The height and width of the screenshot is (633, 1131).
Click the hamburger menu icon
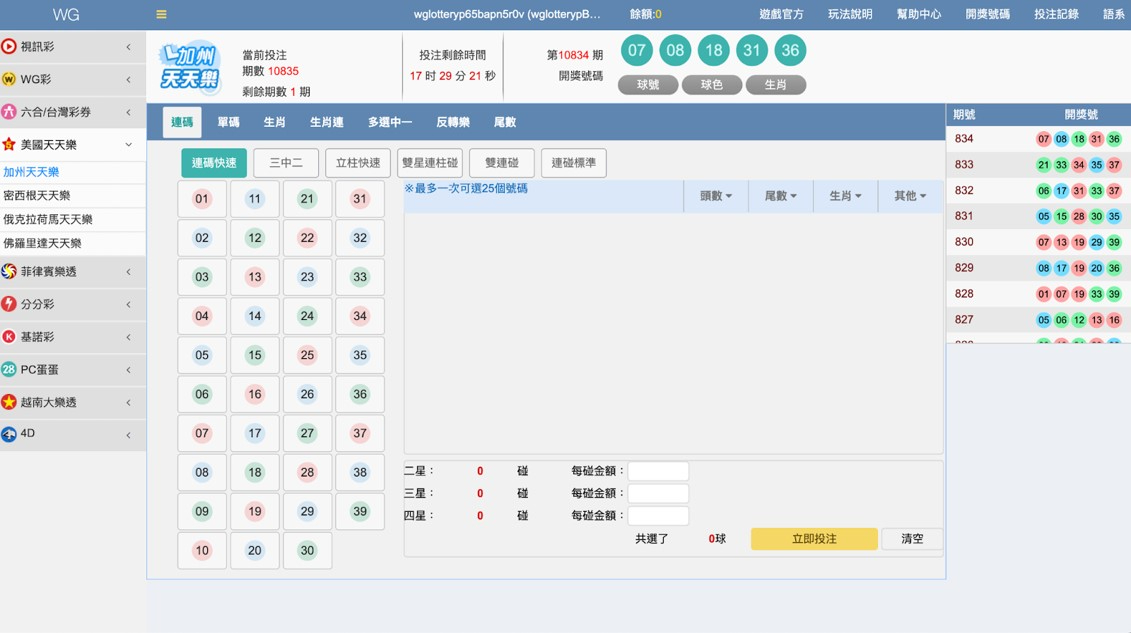point(161,15)
